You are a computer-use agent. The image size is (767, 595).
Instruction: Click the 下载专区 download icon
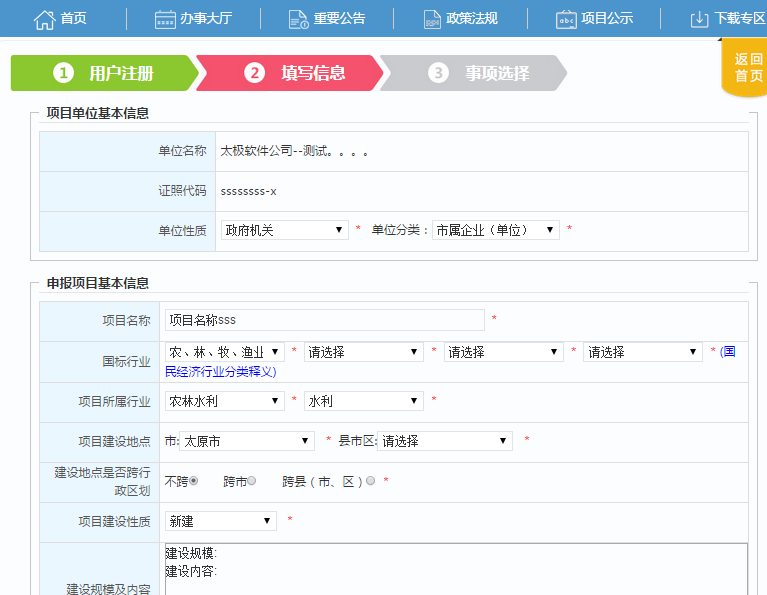pos(699,19)
